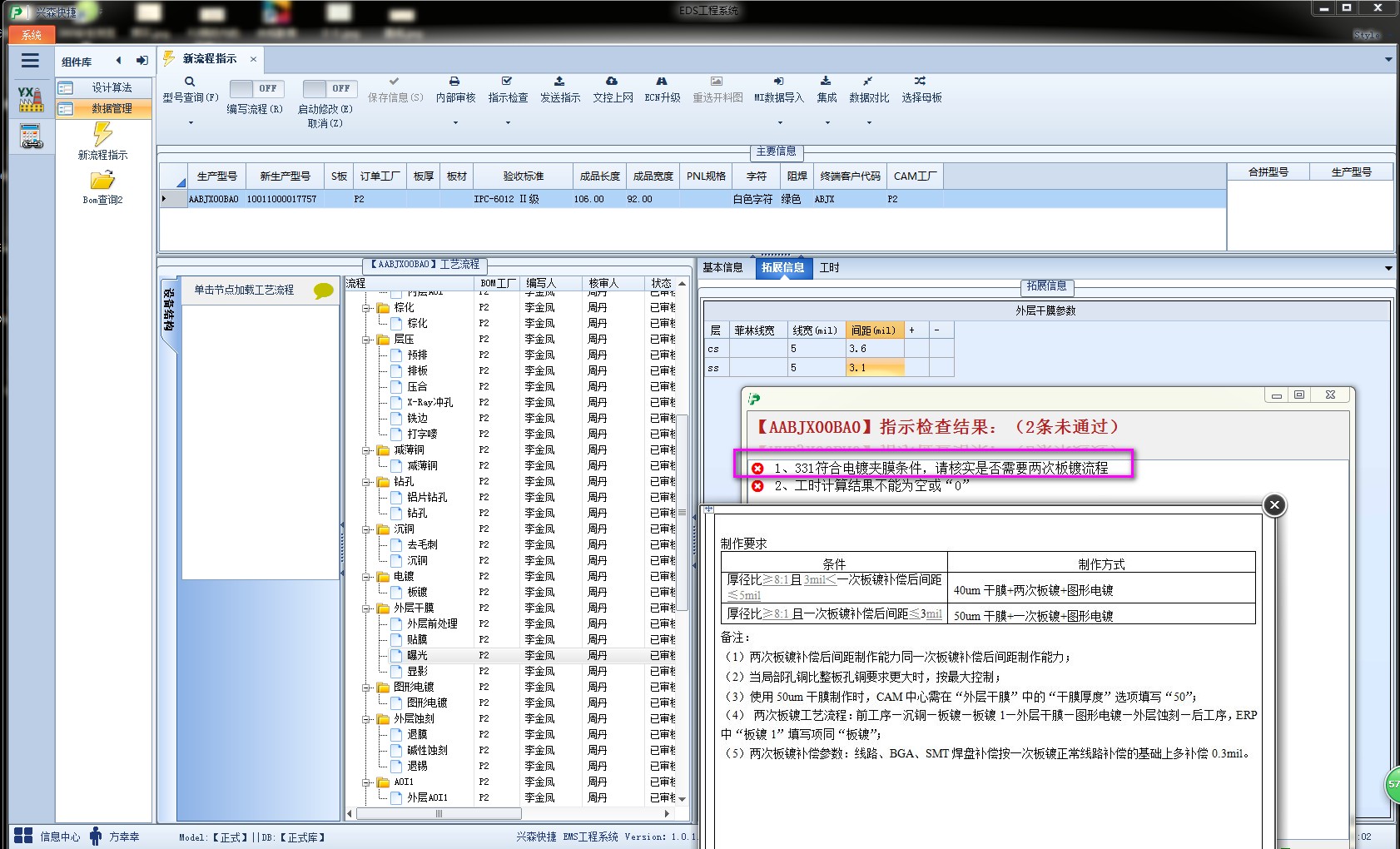Image resolution: width=1400 pixels, height=849 pixels.
Task: Collapse the 电镀 tree node
Action: [367, 577]
